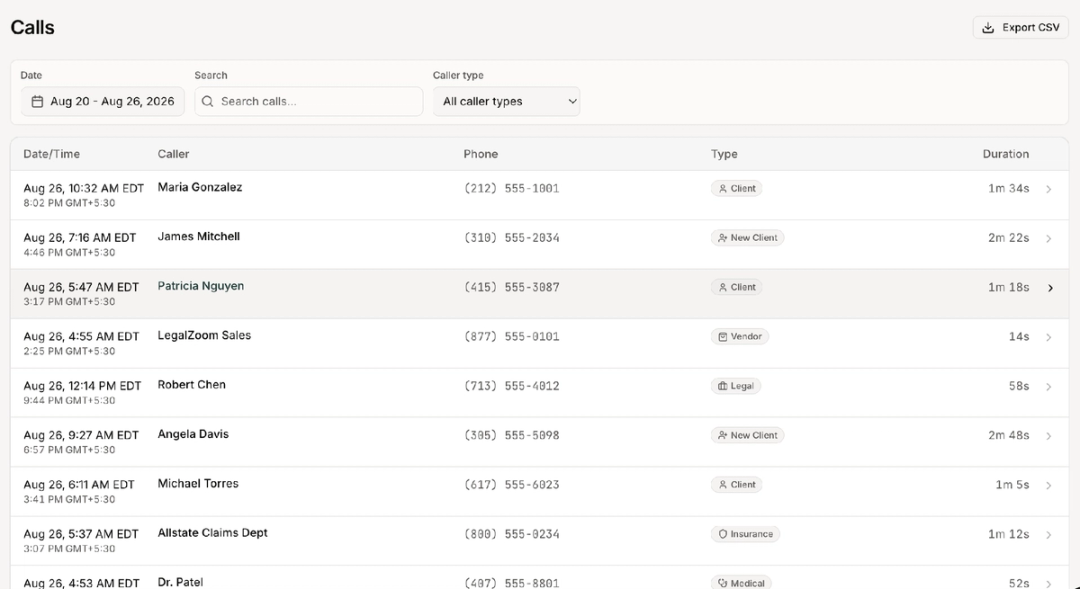Click the calendar icon in date filter
Viewport: 1080px width, 589px height.
coord(37,101)
